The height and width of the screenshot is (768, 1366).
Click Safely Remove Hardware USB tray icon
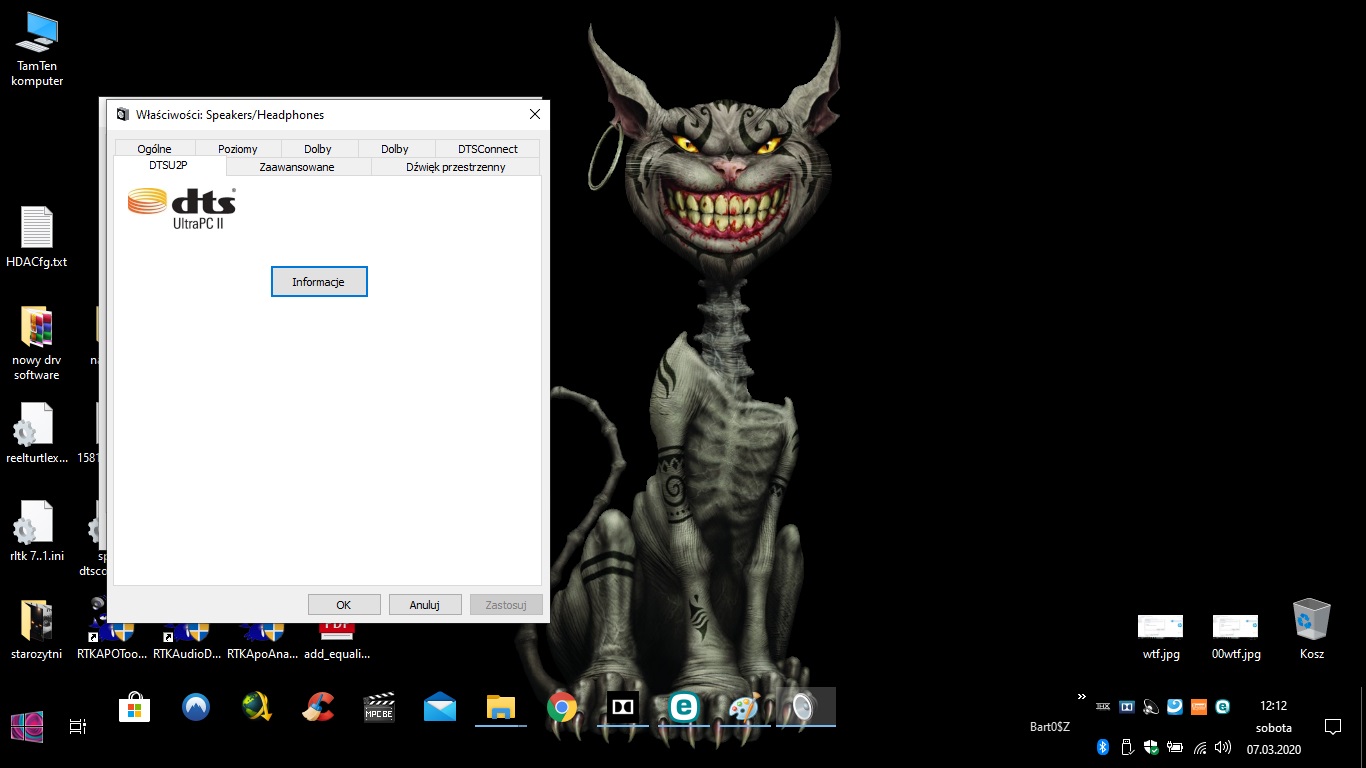[1127, 747]
